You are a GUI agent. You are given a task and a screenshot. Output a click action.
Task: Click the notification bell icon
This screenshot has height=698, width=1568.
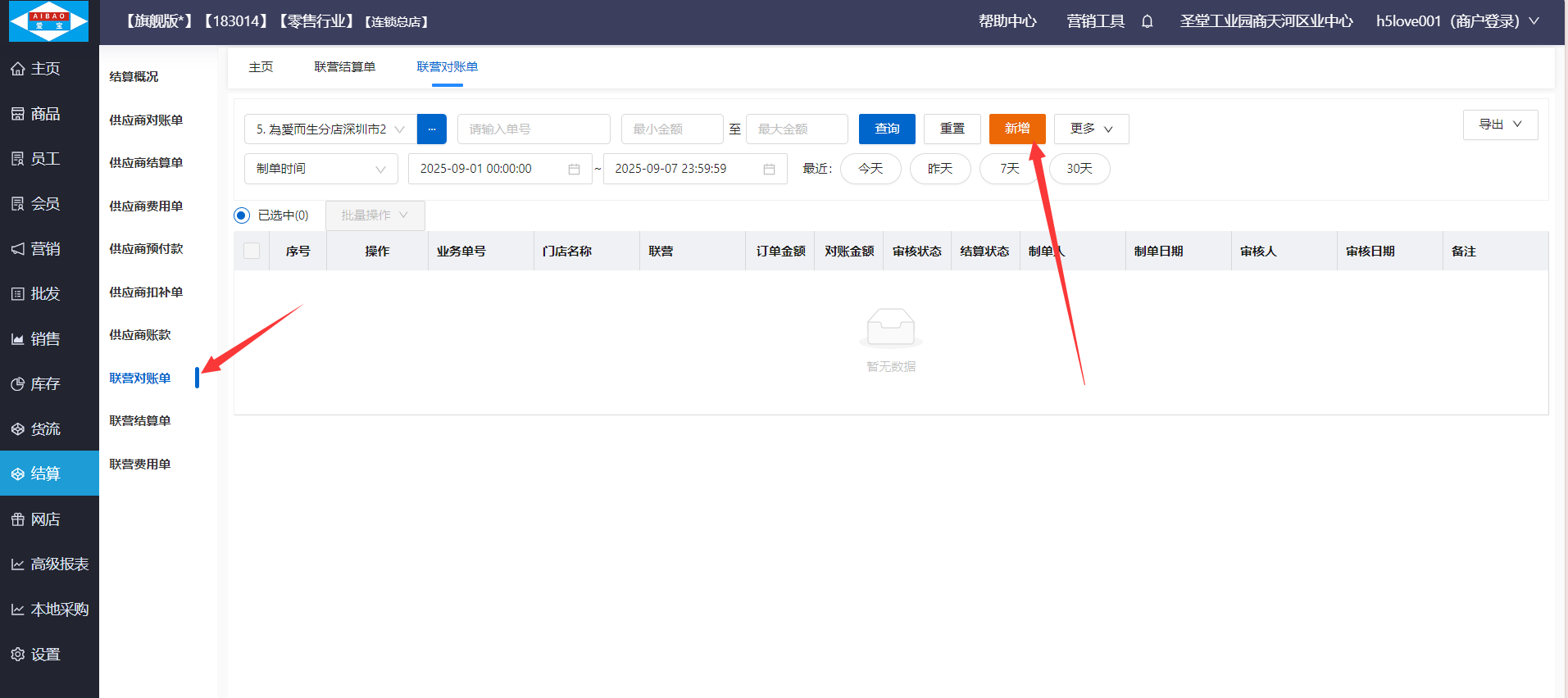[1147, 21]
